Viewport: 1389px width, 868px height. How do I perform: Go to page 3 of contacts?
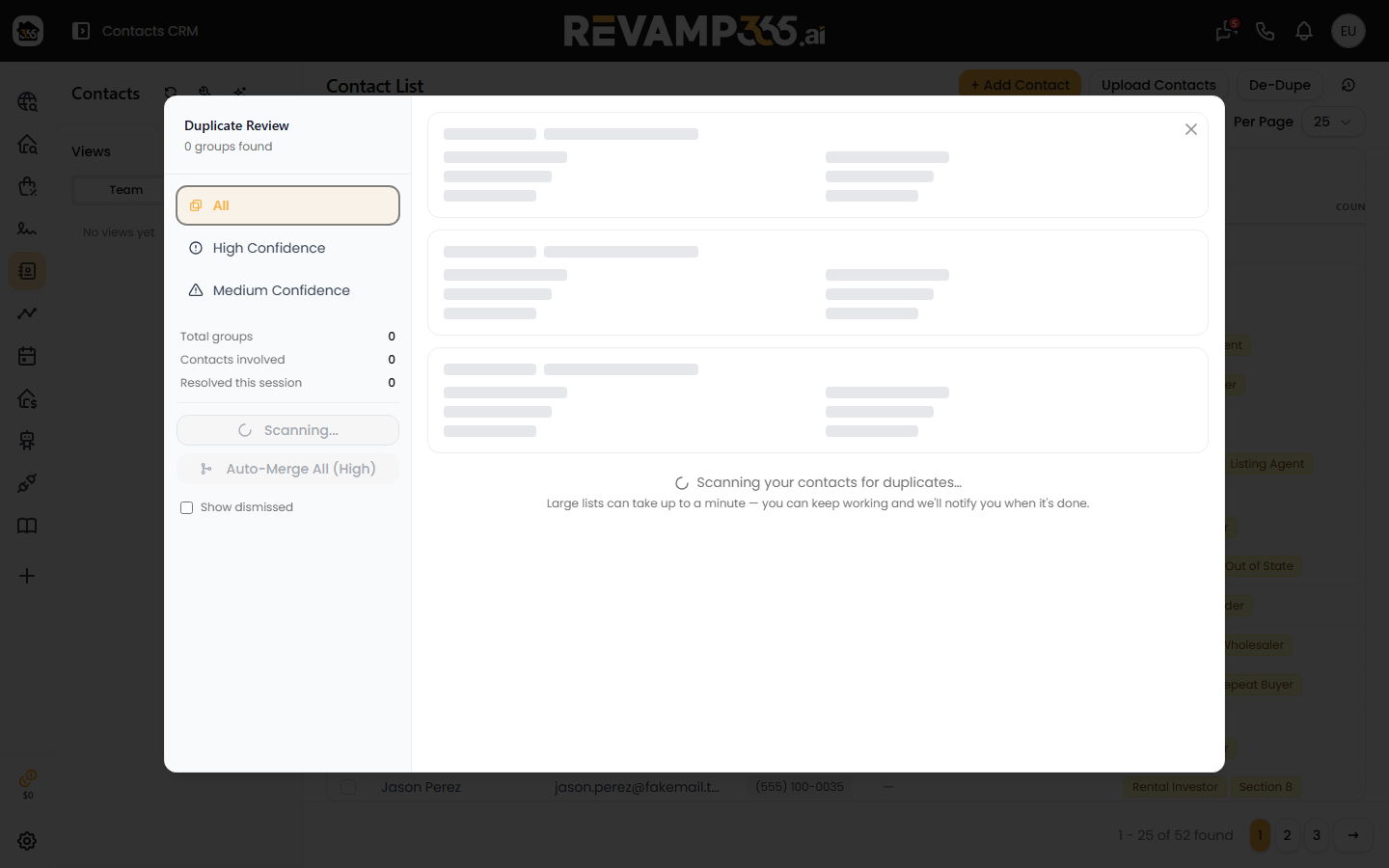(1316, 835)
